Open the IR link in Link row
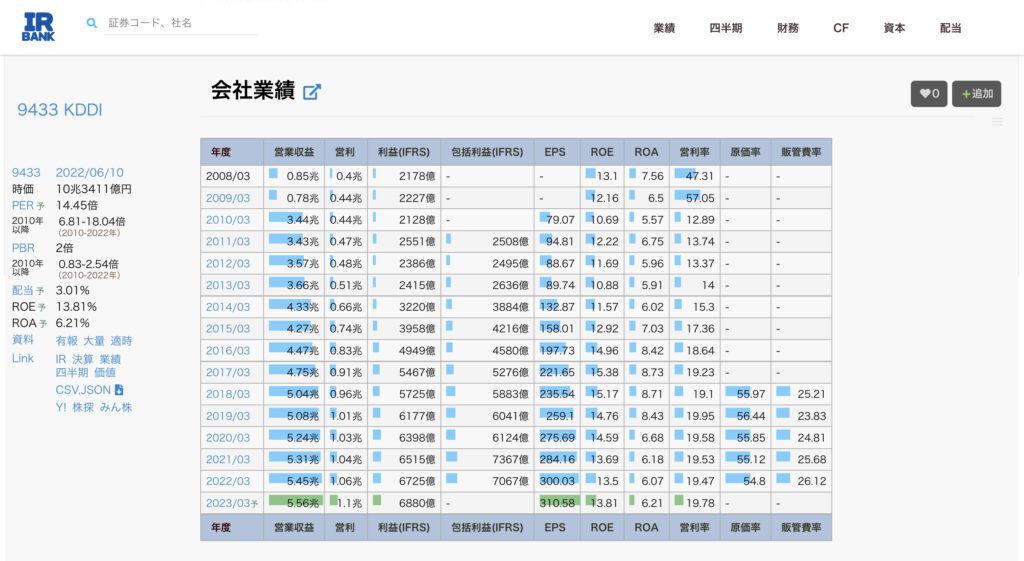 (x=61, y=359)
